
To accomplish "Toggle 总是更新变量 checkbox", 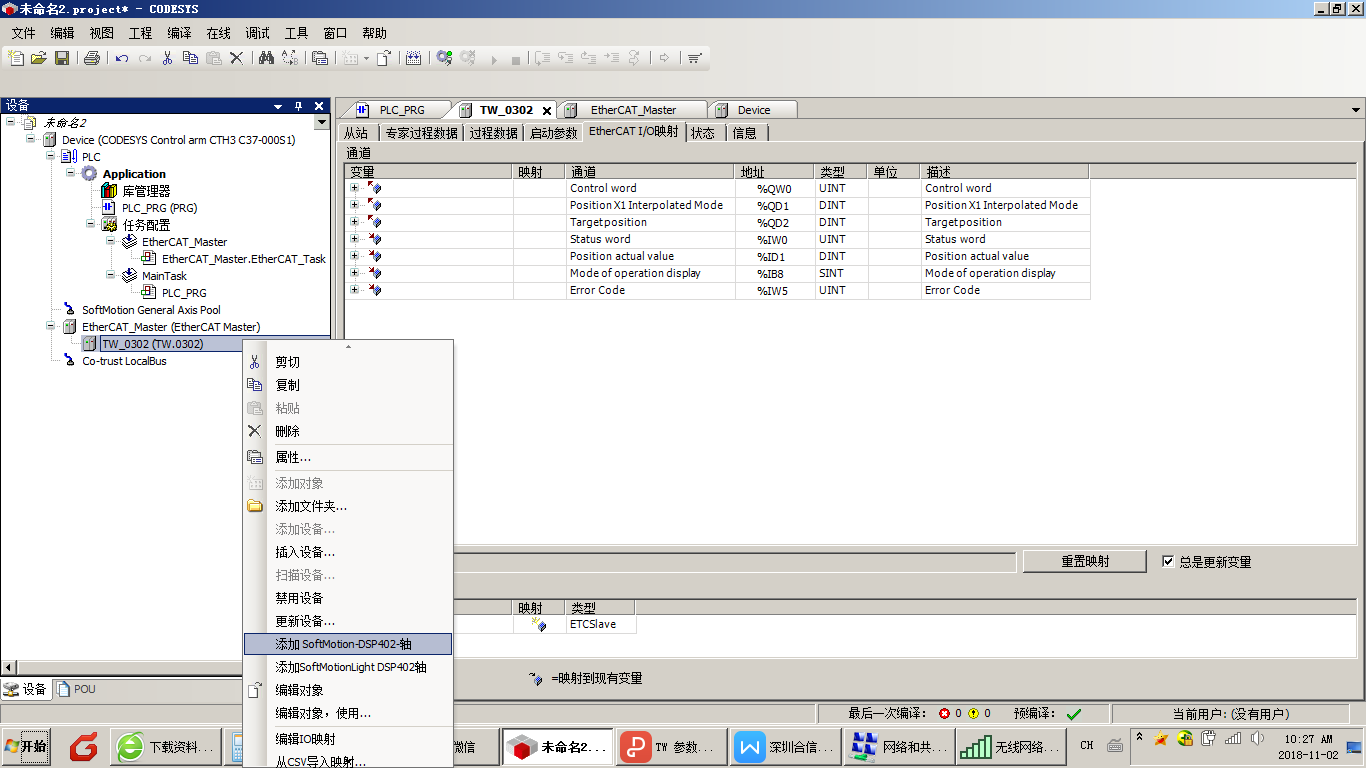I will [1168, 561].
